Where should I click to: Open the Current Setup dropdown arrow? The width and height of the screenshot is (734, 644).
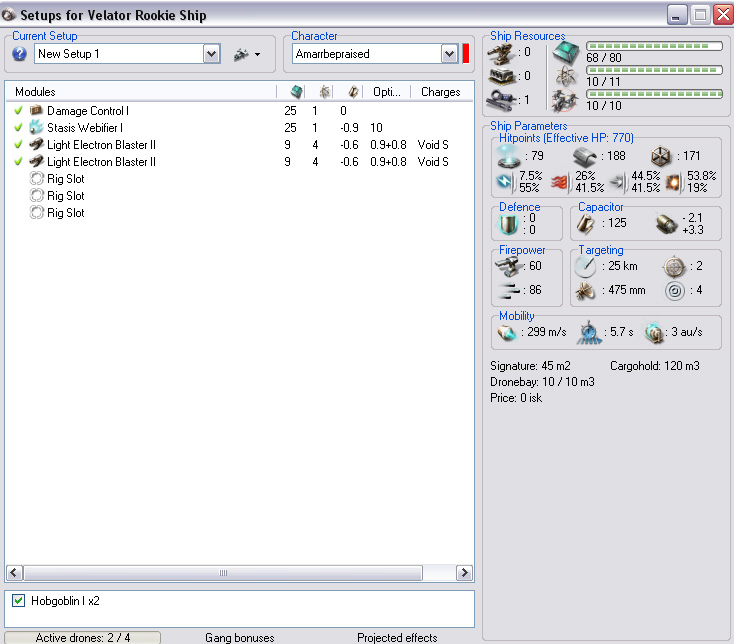pyautogui.click(x=212, y=54)
